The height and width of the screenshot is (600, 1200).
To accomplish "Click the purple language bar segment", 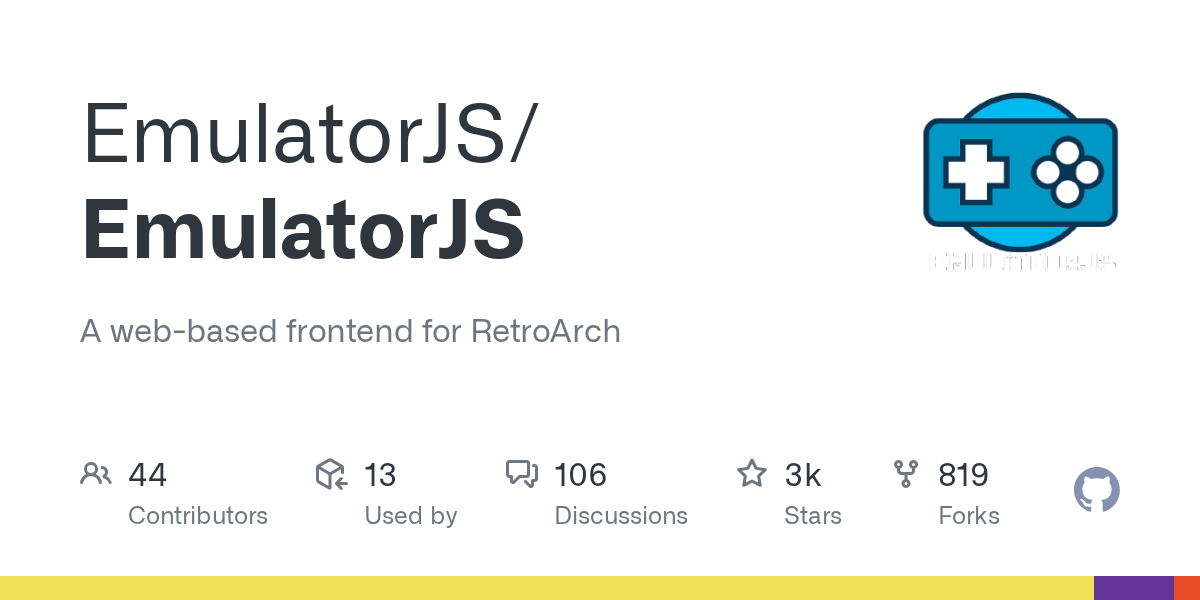I will (1133, 588).
